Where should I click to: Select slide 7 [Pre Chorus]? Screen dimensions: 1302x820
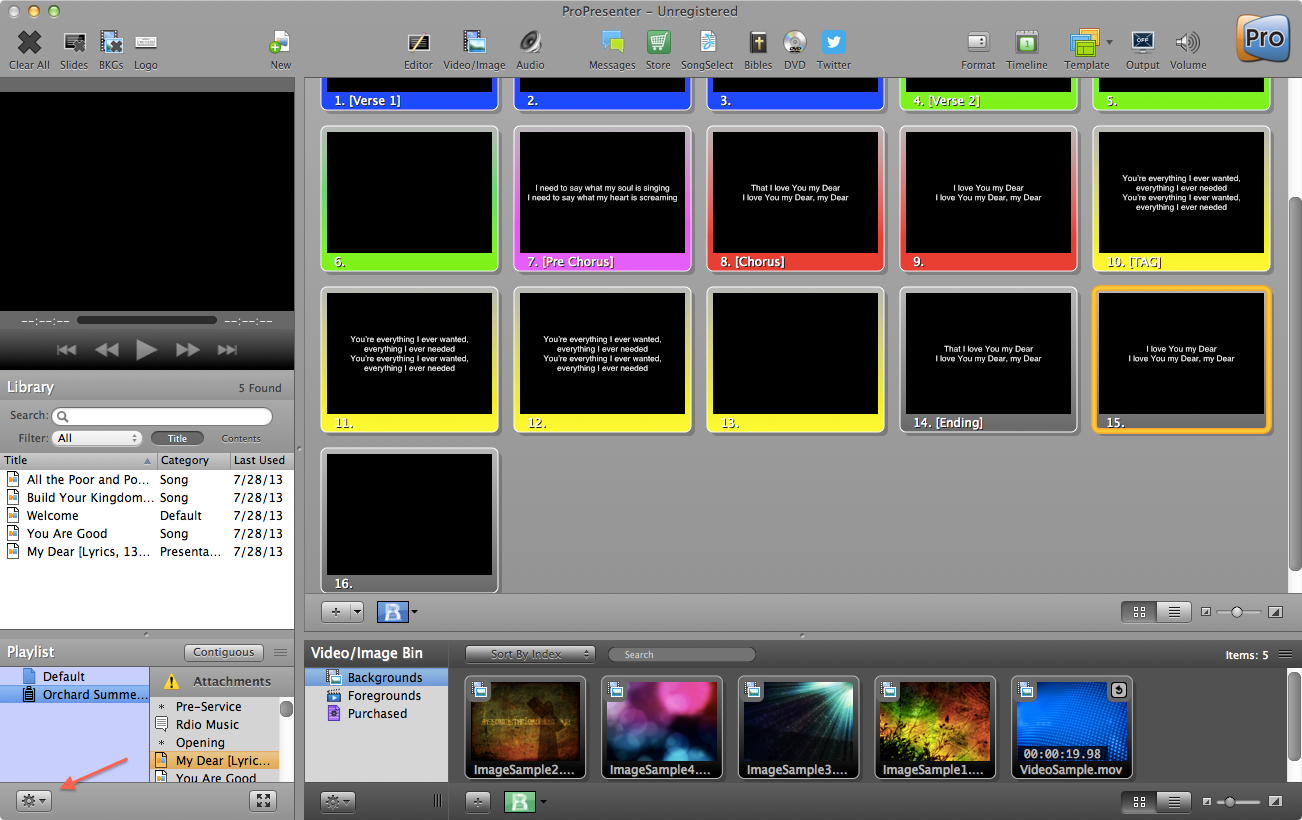point(602,198)
